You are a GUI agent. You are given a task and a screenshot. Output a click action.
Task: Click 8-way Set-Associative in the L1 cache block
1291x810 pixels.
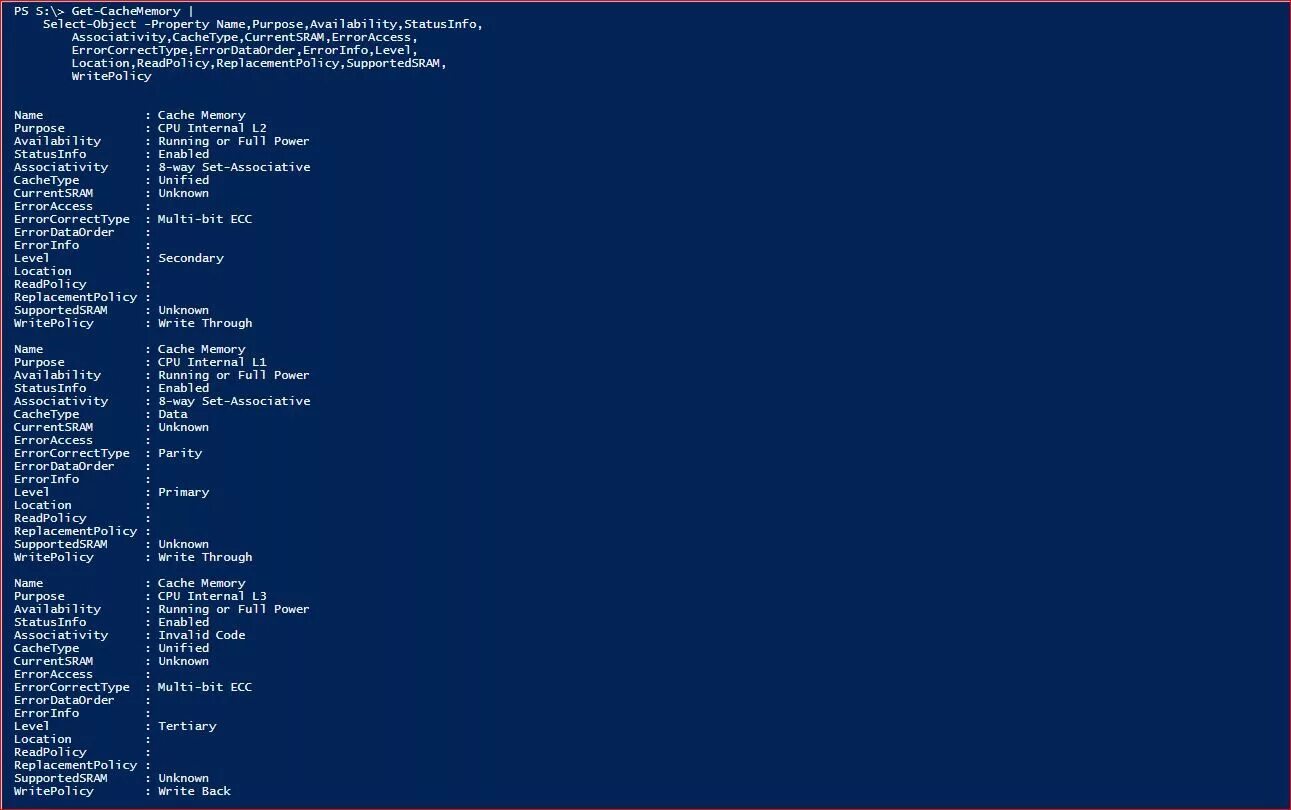tap(234, 401)
